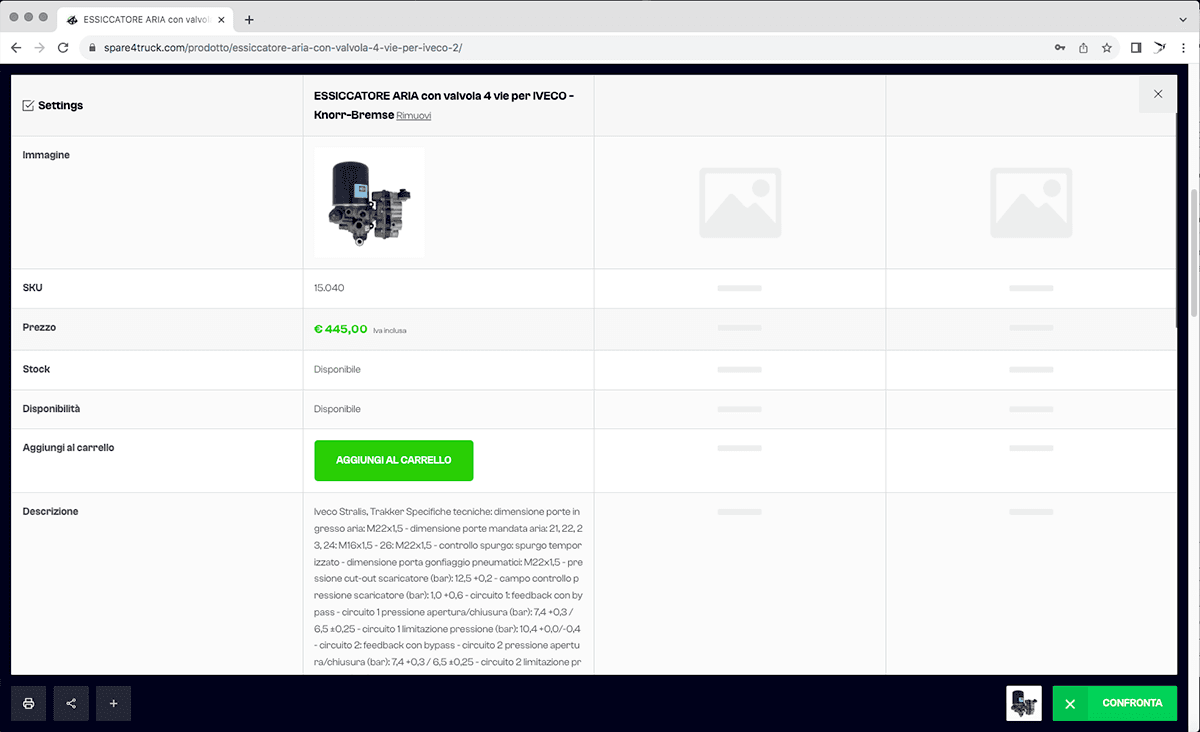Click the Prezzo row label

pyautogui.click(x=40, y=327)
